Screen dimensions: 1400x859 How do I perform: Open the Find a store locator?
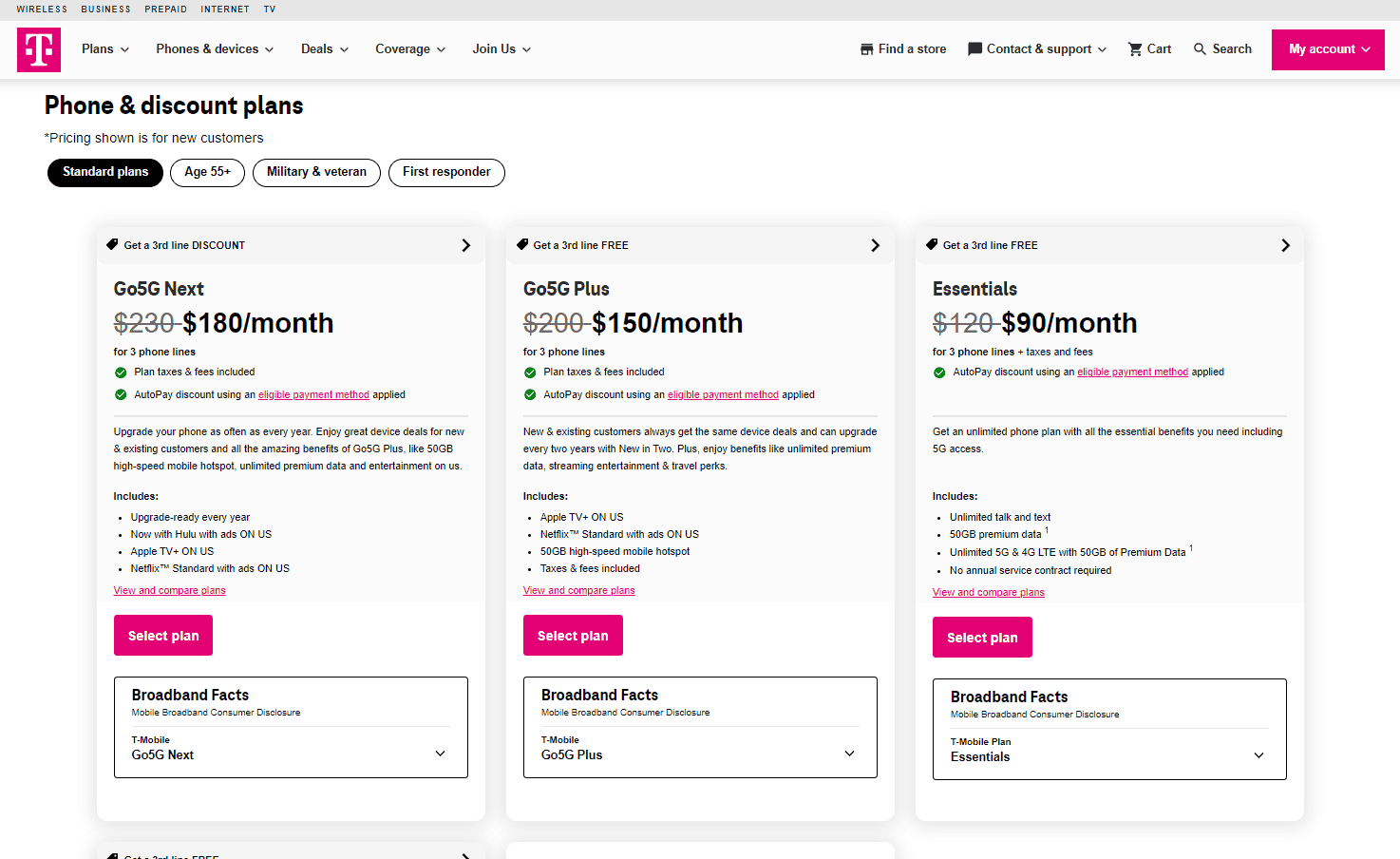[903, 49]
